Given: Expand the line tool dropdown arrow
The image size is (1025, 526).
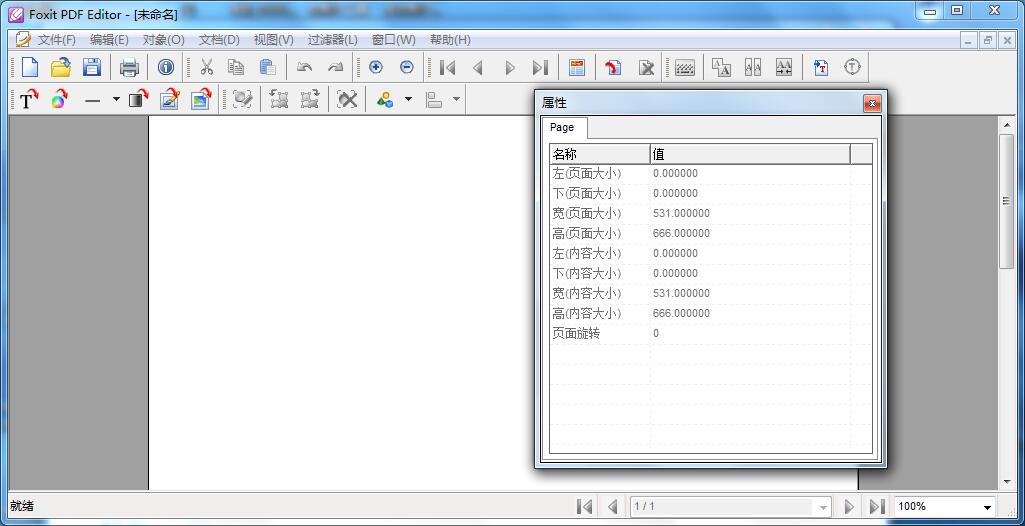Looking at the screenshot, I should pos(116,99).
